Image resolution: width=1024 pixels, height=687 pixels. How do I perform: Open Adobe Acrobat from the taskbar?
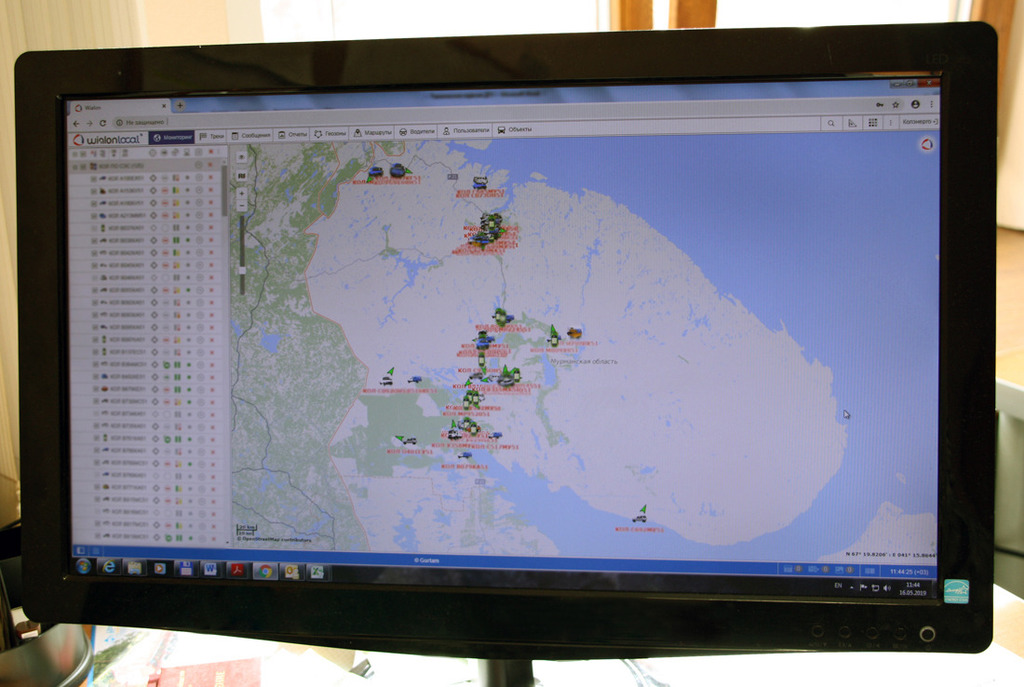point(236,570)
